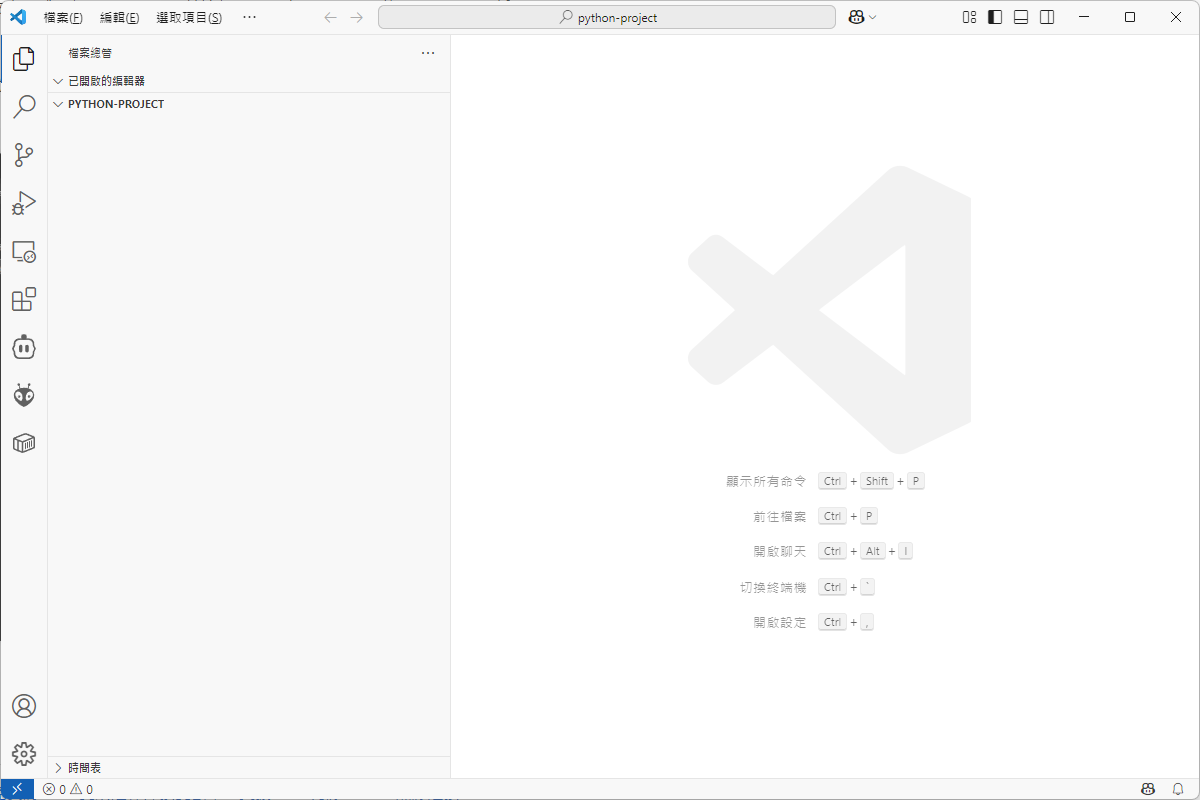Viewport: 1200px width, 800px height.
Task: Open the remote connection indicator in the status bar
Action: (16, 789)
